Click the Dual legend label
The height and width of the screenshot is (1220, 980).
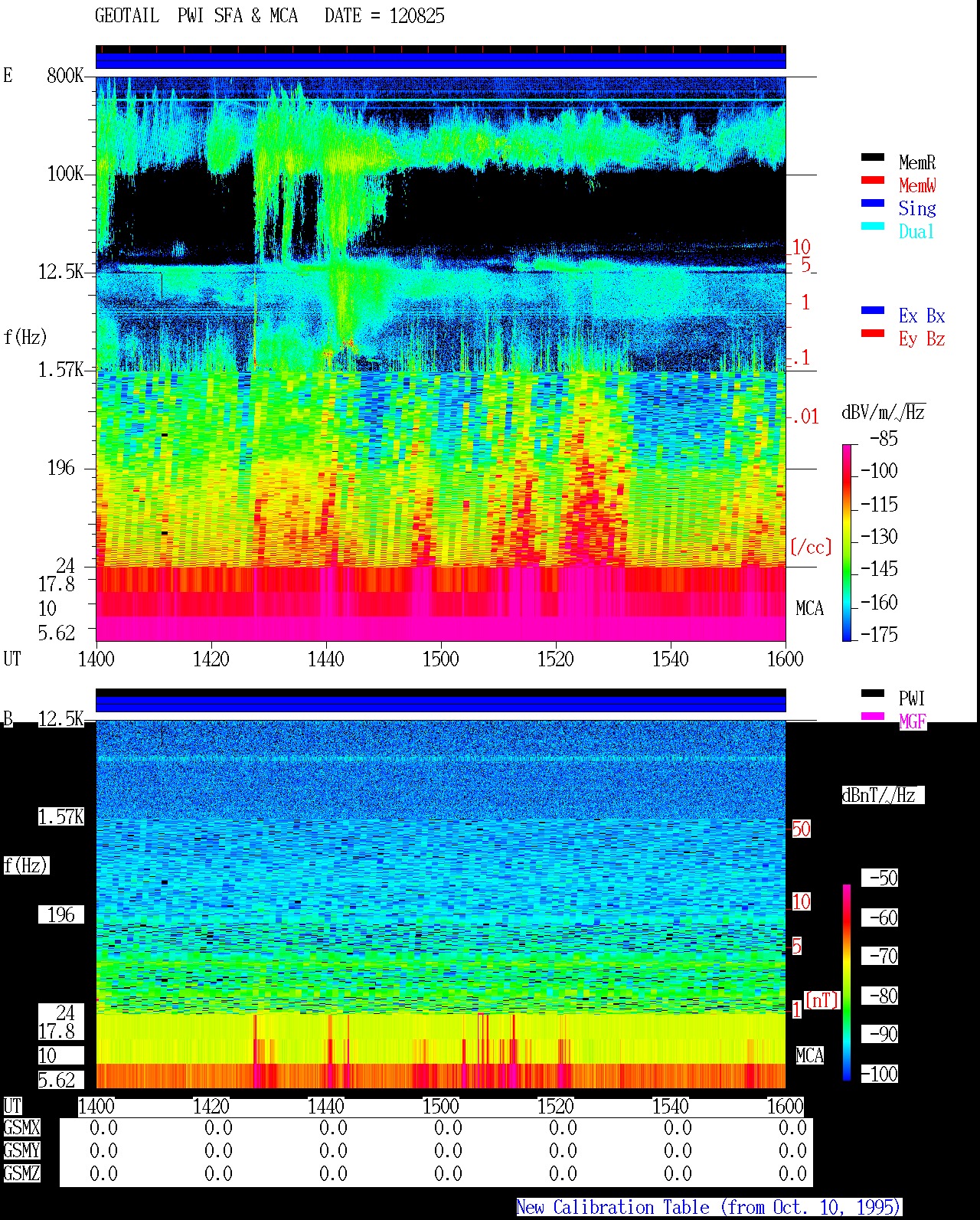(x=917, y=231)
